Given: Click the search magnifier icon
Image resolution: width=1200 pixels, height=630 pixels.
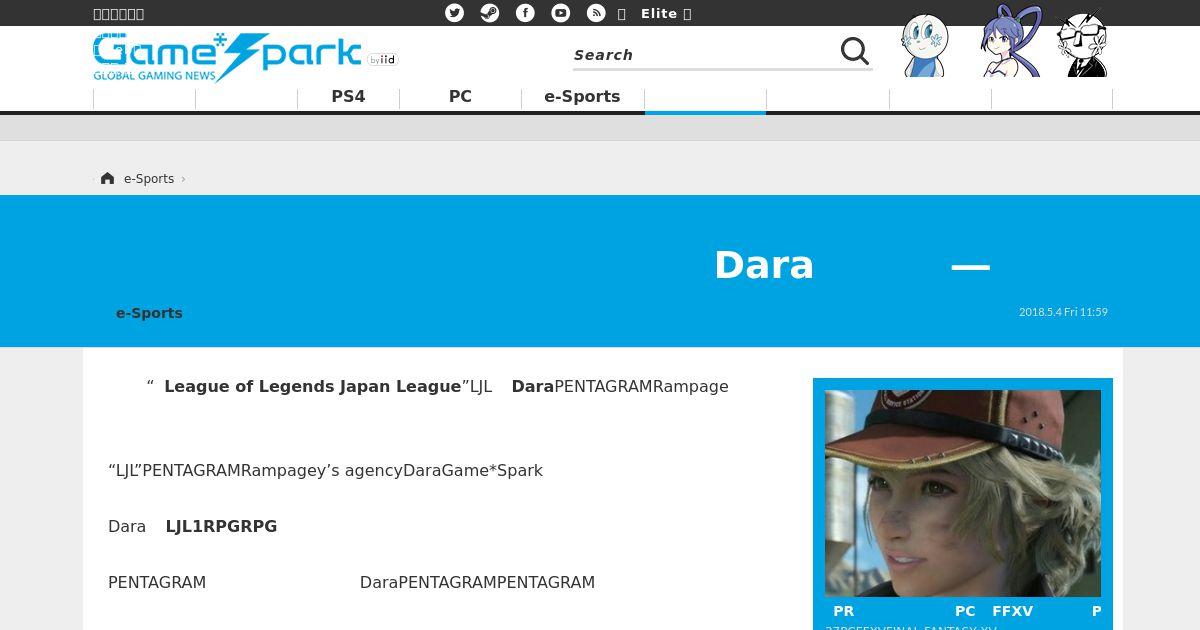Looking at the screenshot, I should 855,51.
